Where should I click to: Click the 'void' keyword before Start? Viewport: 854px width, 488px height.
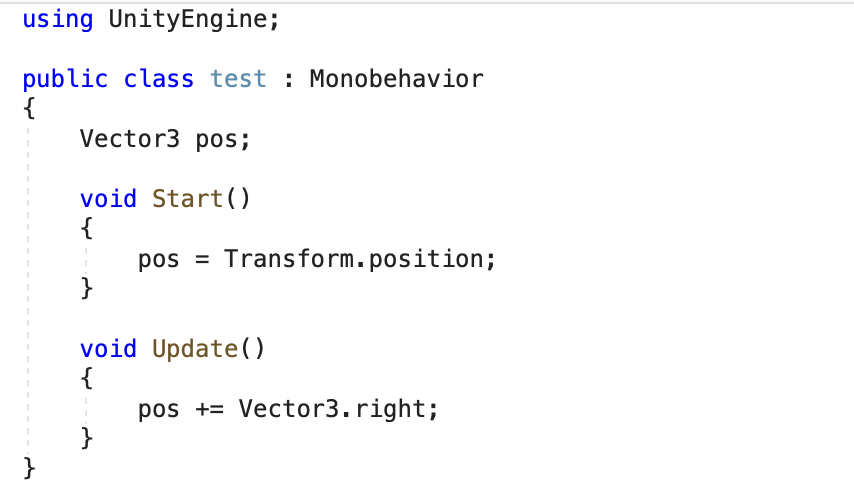coord(108,199)
